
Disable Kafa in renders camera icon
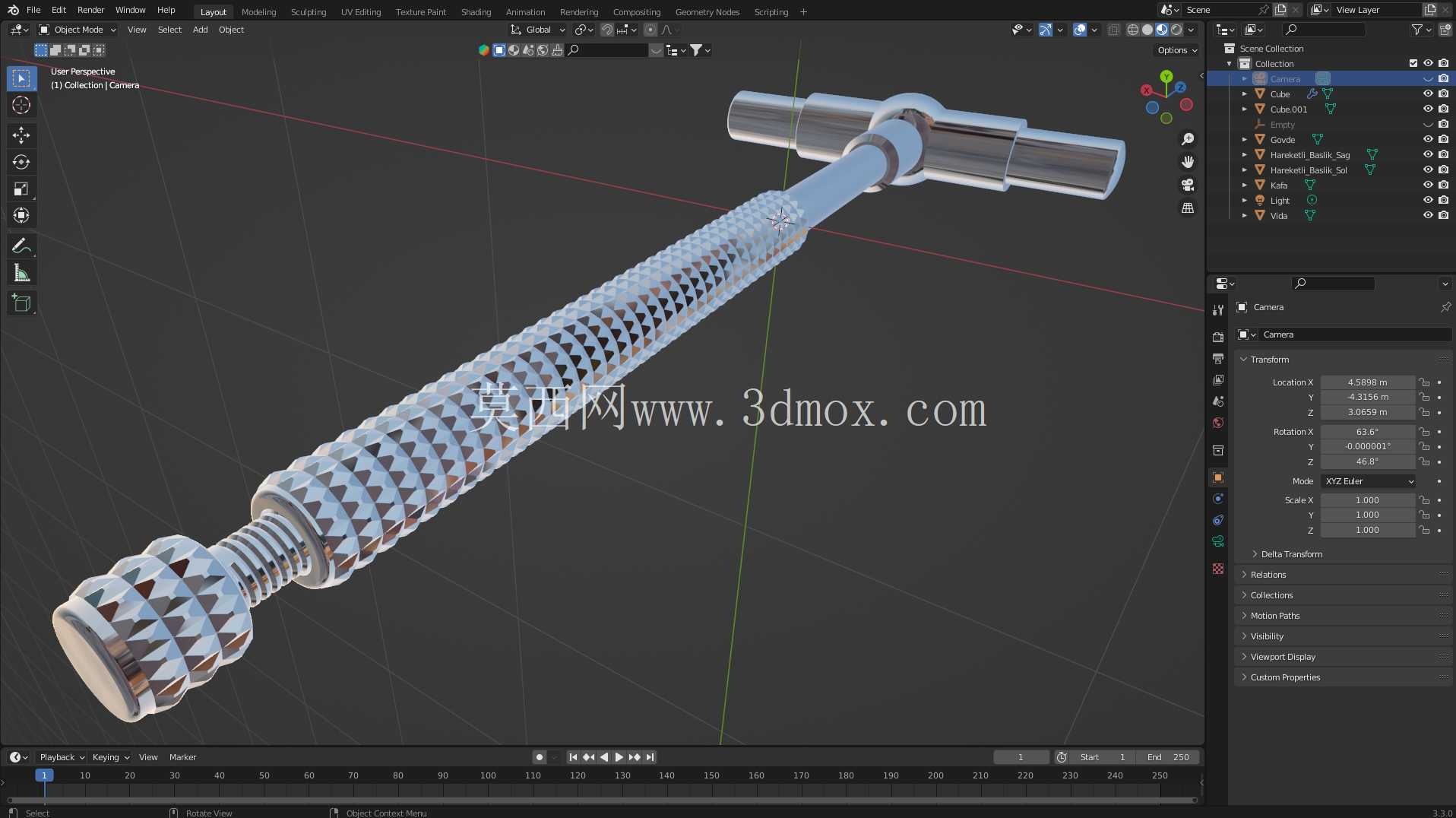pos(1443,185)
